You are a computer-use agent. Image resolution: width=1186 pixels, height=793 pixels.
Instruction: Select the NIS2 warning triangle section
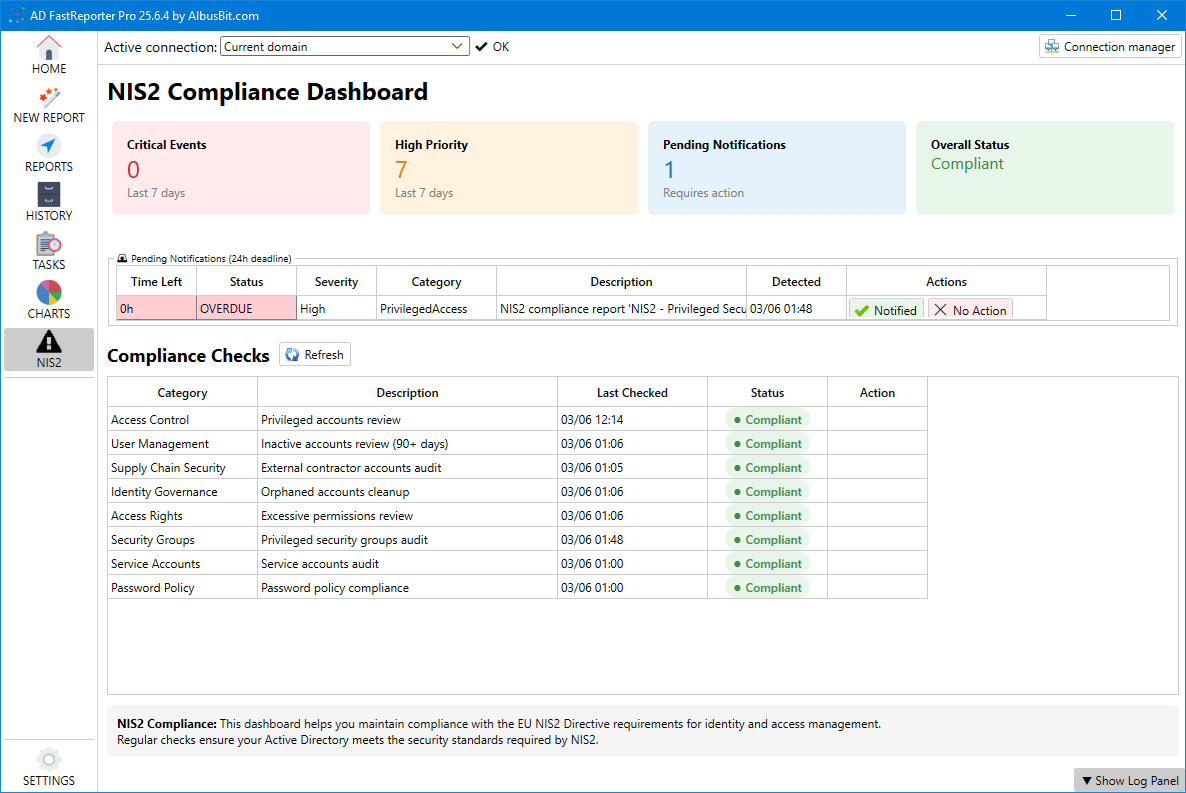point(48,350)
